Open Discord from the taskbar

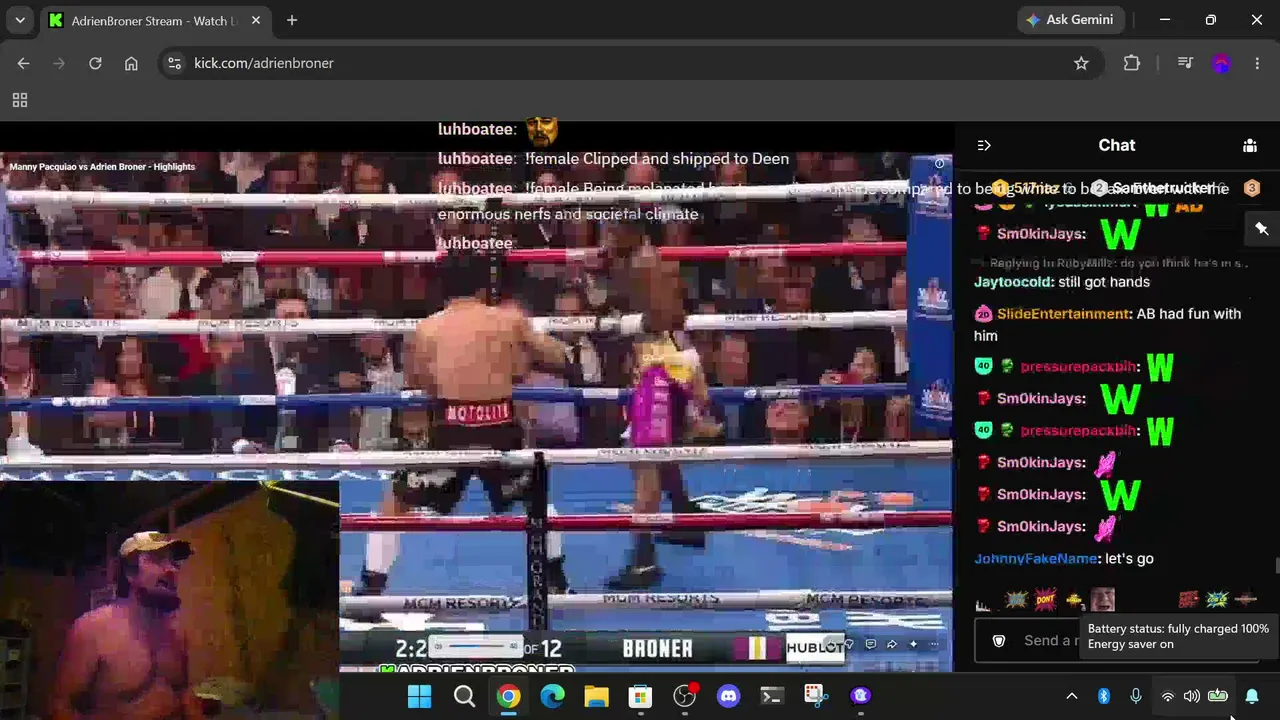pyautogui.click(x=728, y=696)
